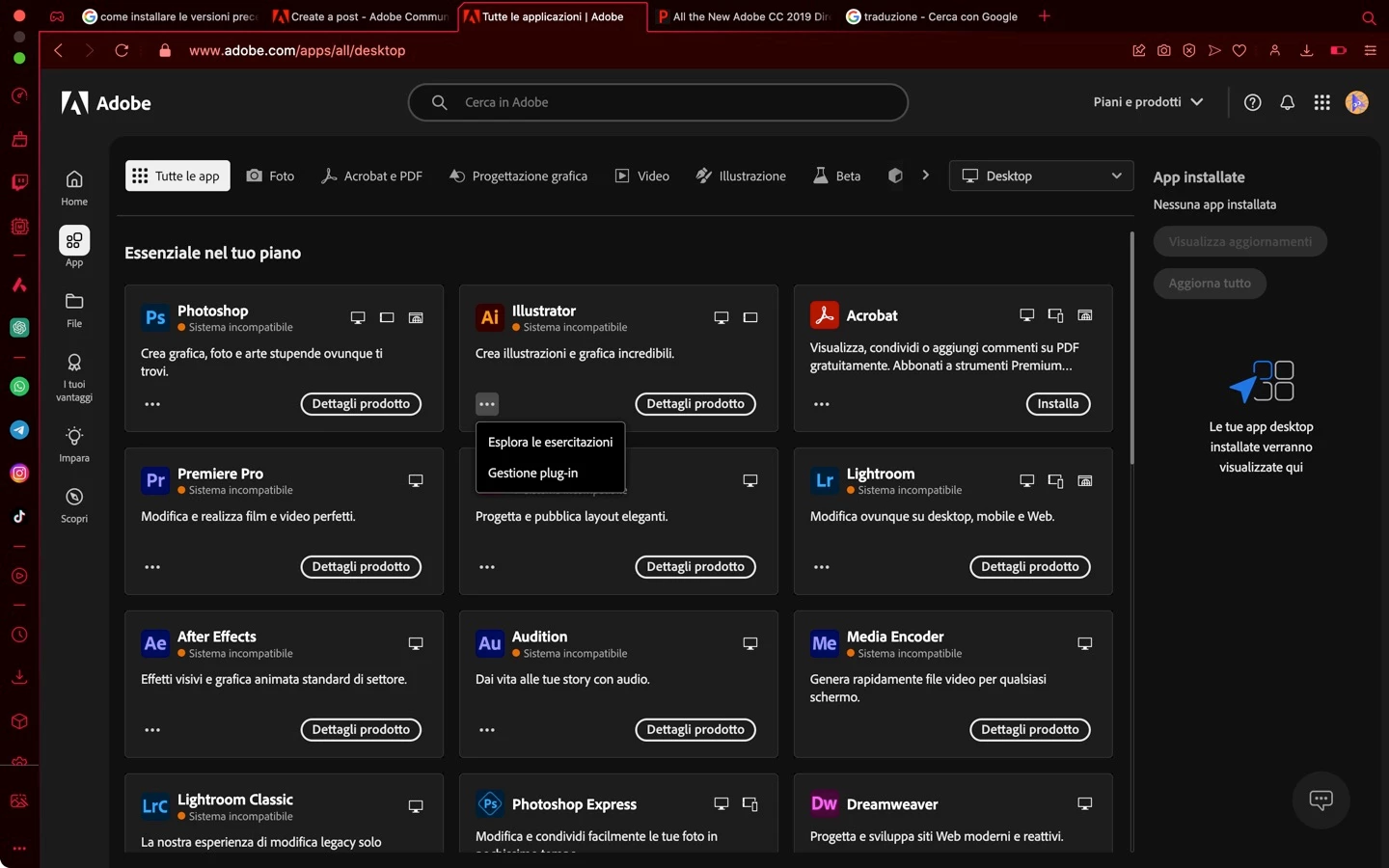Switch to the Illustrazione tab
Viewport: 1389px width, 868px height.
pyautogui.click(x=741, y=176)
